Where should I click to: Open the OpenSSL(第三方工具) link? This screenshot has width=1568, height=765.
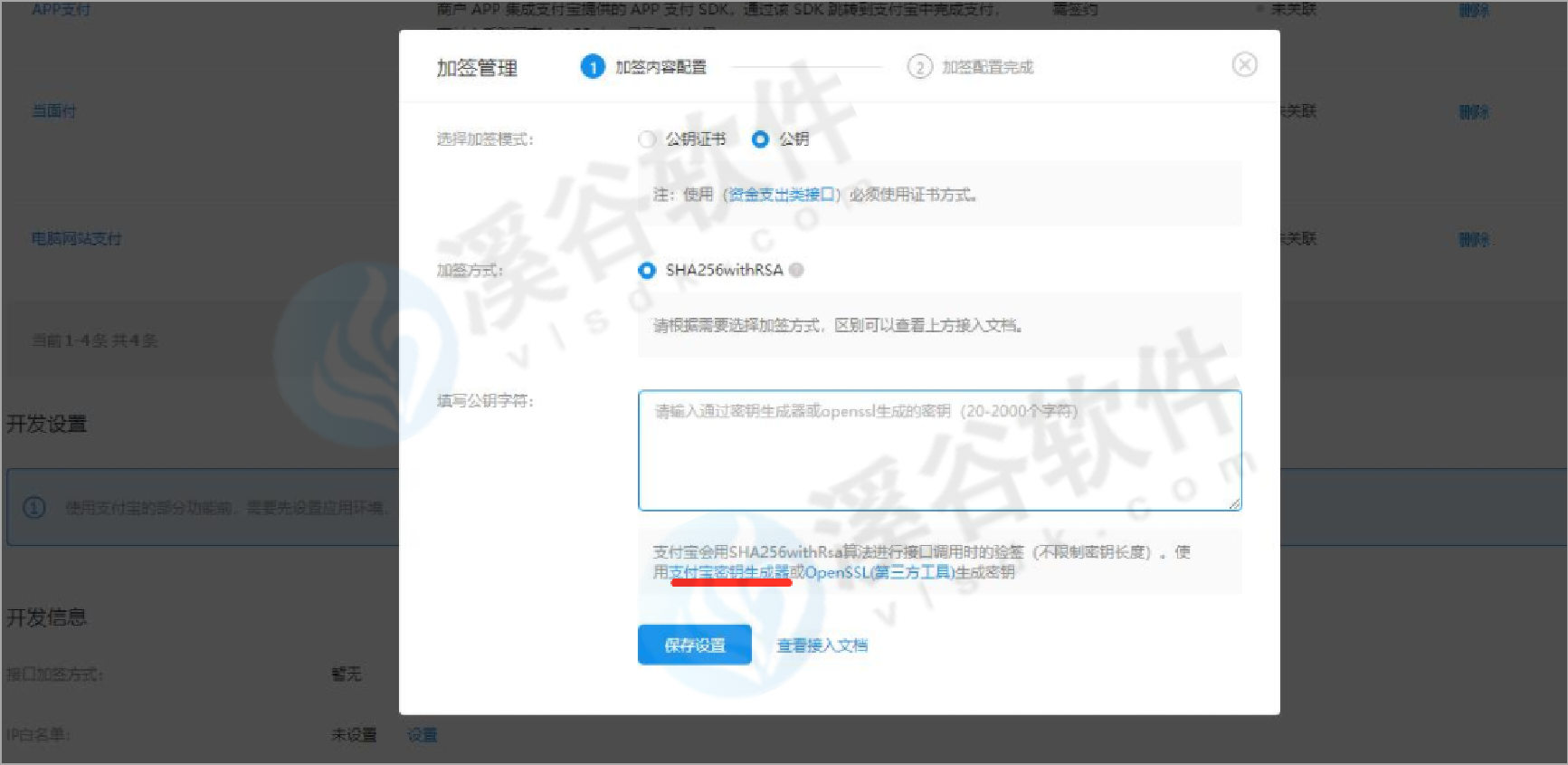click(879, 572)
